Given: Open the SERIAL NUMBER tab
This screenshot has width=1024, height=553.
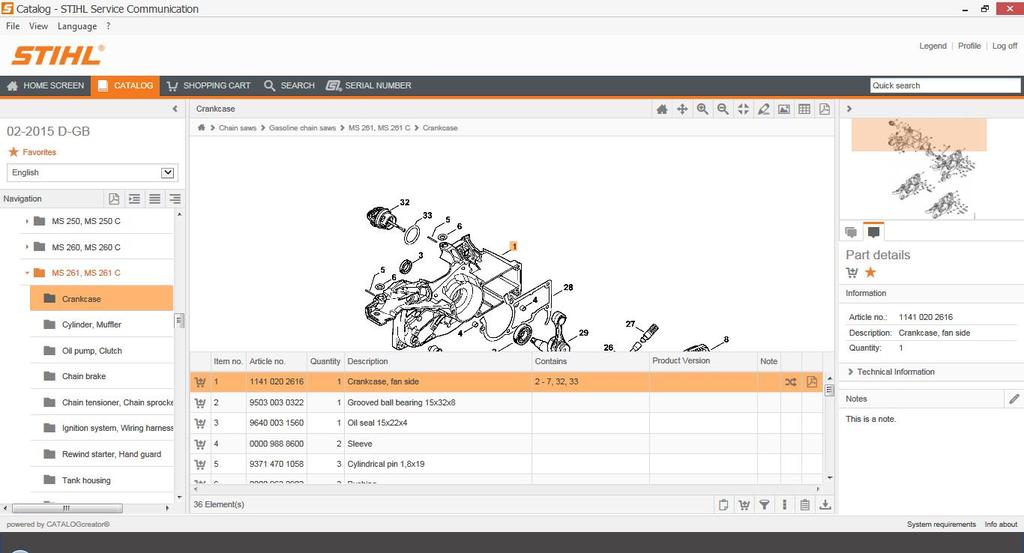Looking at the screenshot, I should (369, 86).
